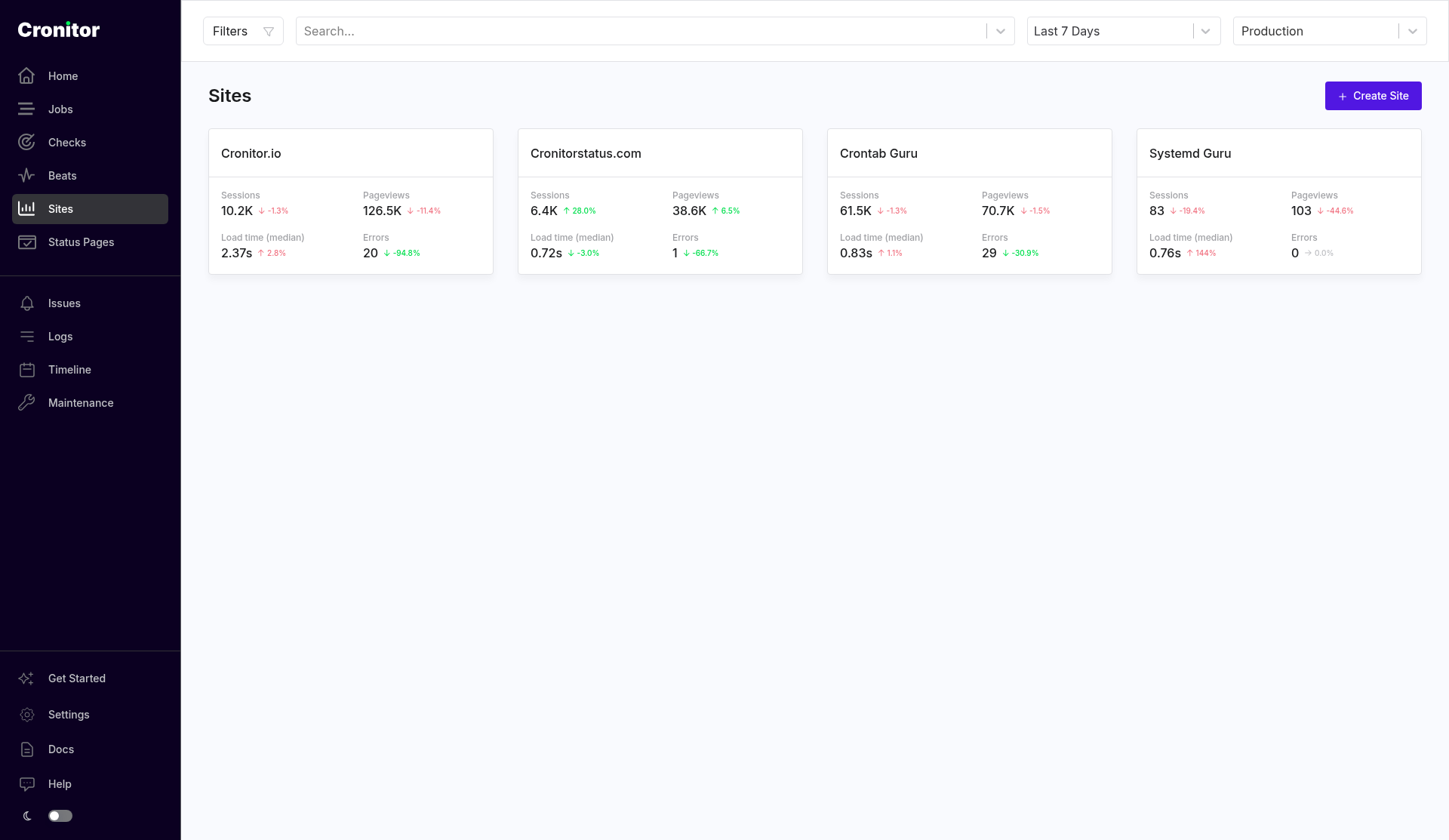Click the Cronitor logo
The width and height of the screenshot is (1449, 840).
(x=59, y=29)
